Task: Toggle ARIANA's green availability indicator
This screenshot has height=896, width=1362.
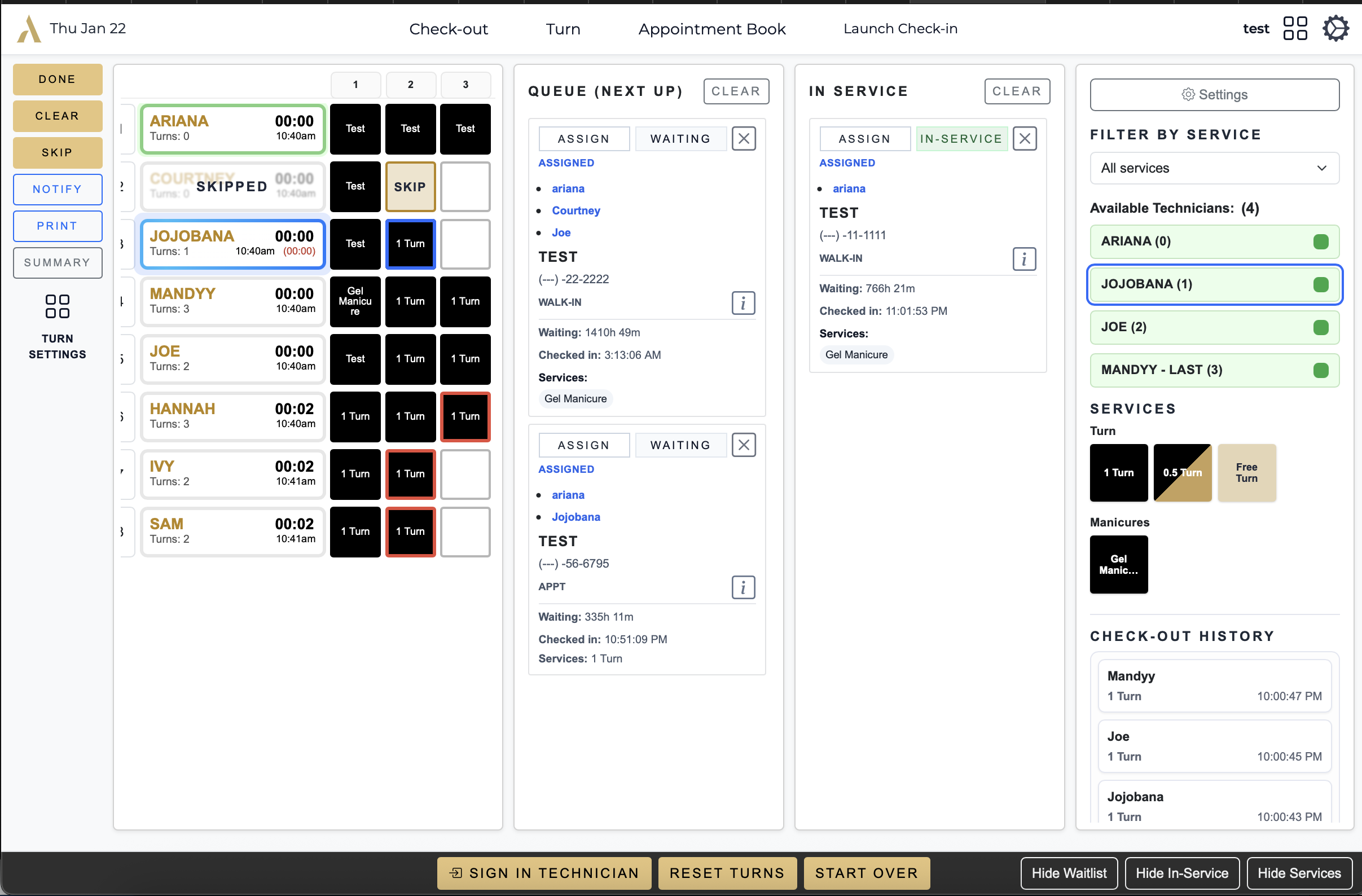Action: tap(1321, 241)
